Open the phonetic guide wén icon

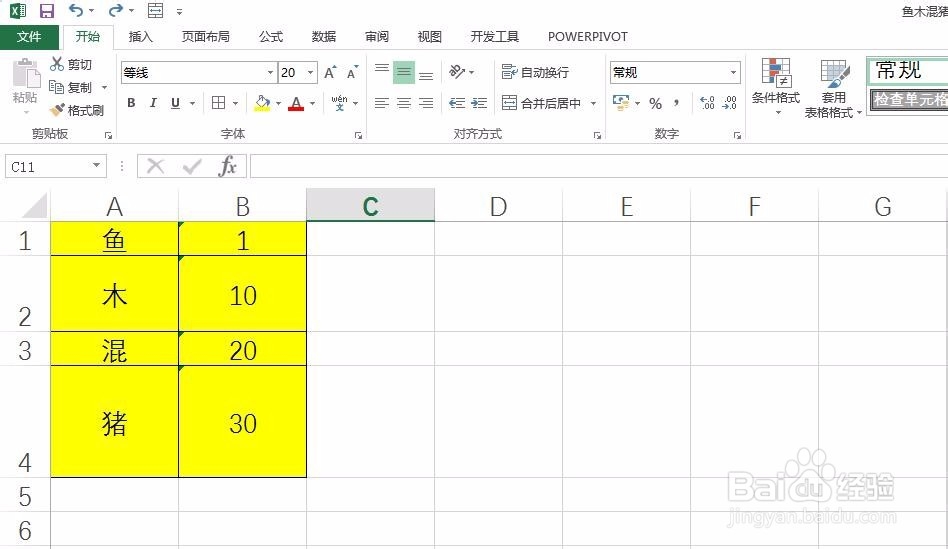[340, 103]
